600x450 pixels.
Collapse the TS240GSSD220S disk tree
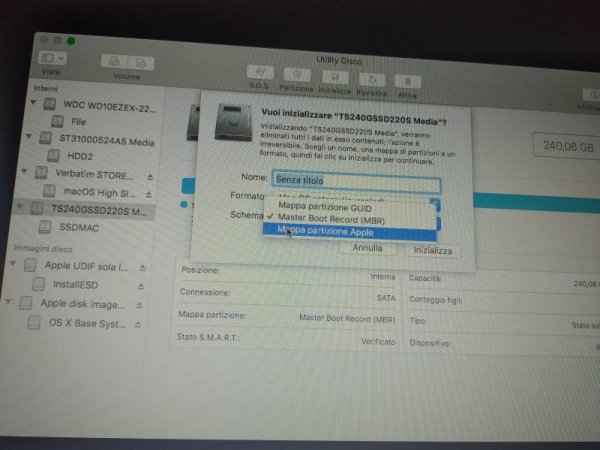20,207
